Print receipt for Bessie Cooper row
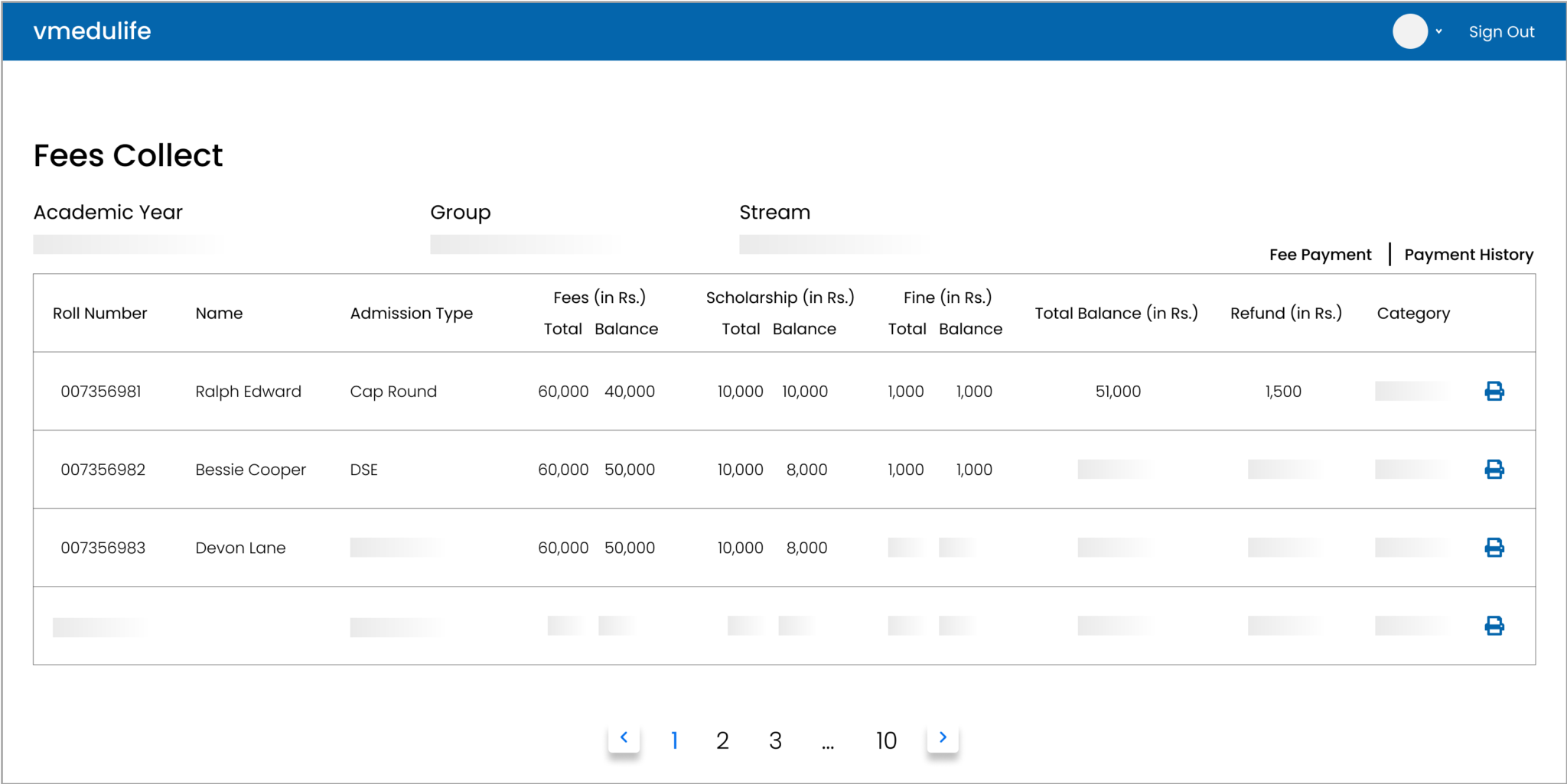Screen dimensions: 1567x784 [1494, 469]
